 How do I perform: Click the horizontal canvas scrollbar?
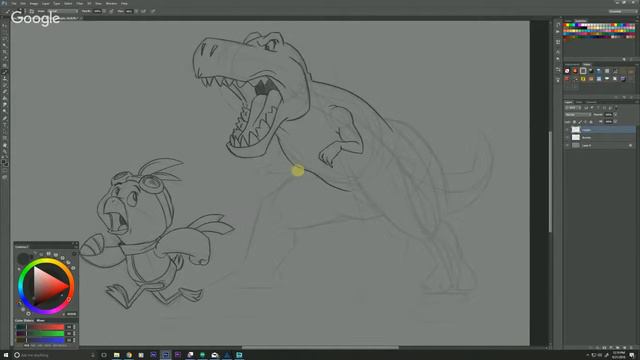pyautogui.click(x=320, y=348)
